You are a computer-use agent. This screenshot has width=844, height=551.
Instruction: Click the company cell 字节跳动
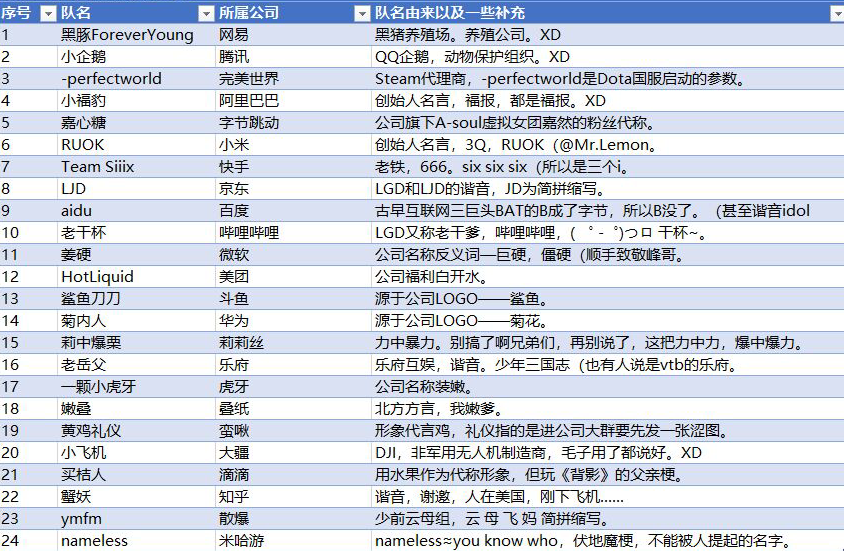[293, 123]
